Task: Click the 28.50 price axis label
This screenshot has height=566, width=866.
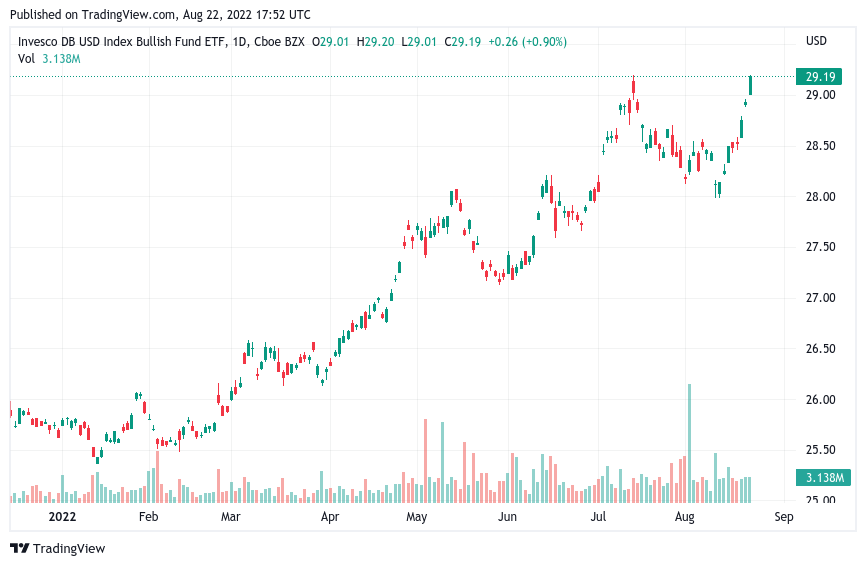Action: point(820,146)
